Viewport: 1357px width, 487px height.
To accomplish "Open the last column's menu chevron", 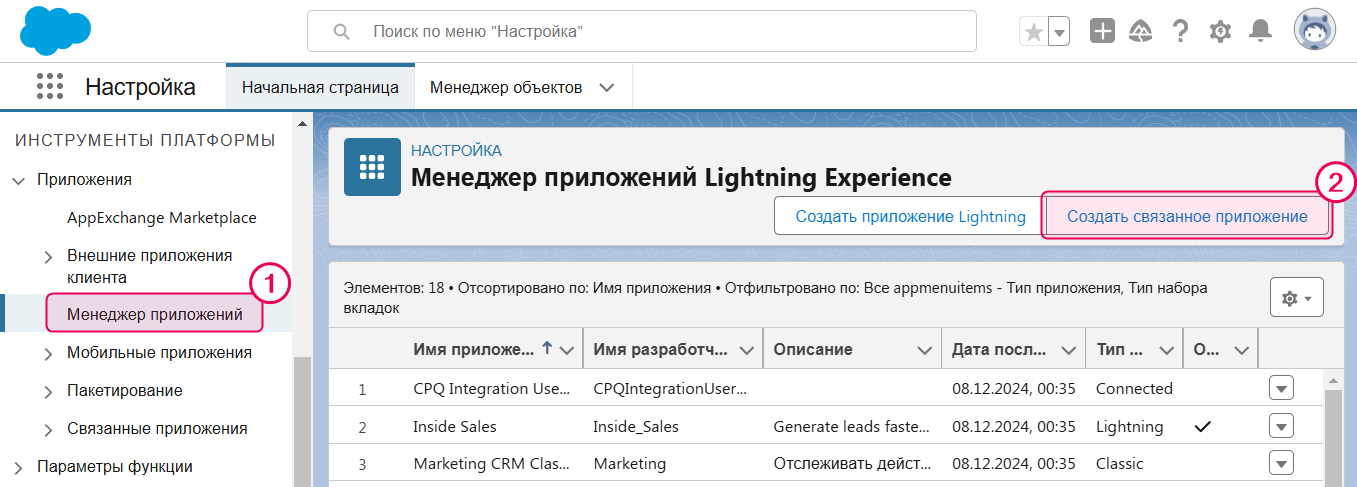I will (x=1241, y=350).
